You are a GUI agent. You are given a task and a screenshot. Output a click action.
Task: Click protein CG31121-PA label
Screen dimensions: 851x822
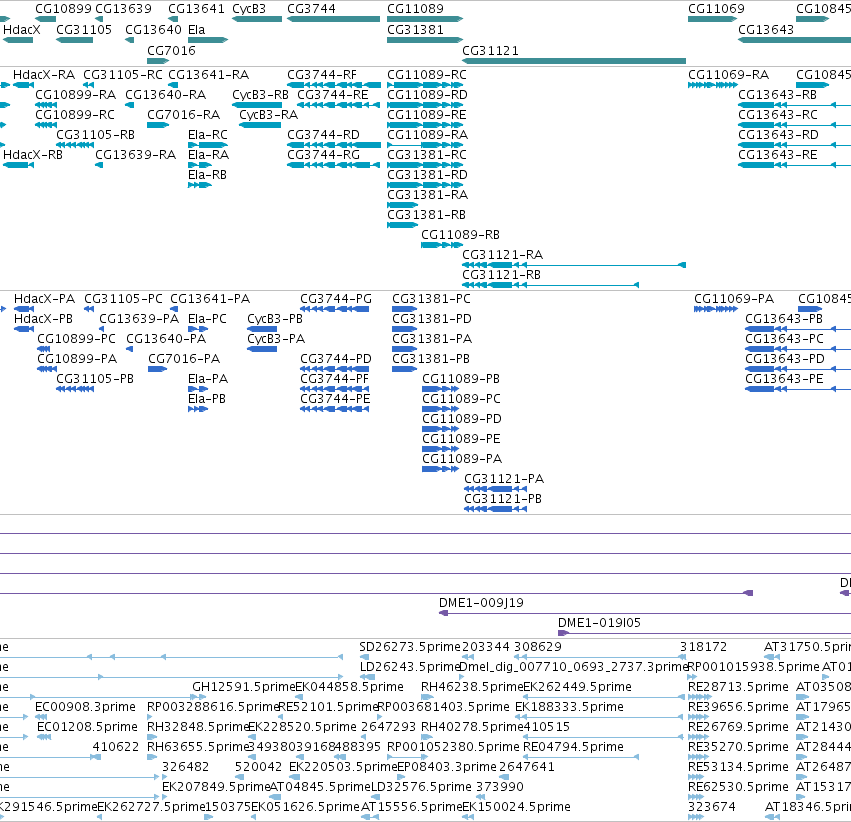[504, 479]
